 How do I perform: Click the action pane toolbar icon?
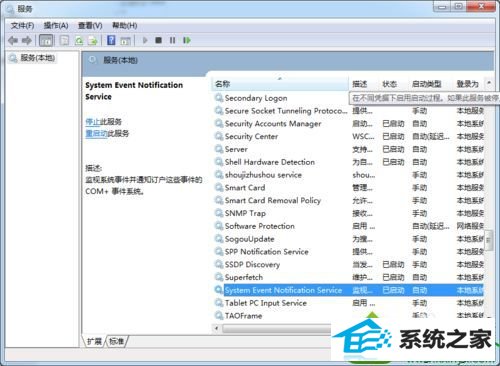click(x=125, y=41)
